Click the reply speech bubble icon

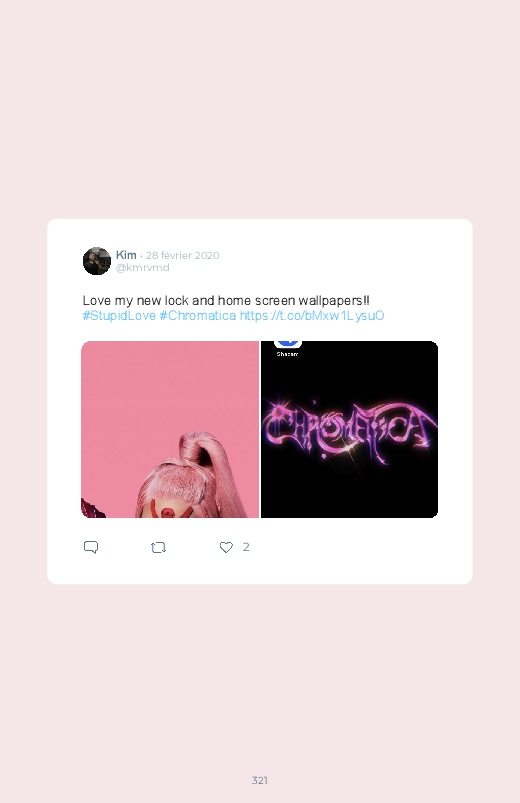[x=91, y=547]
